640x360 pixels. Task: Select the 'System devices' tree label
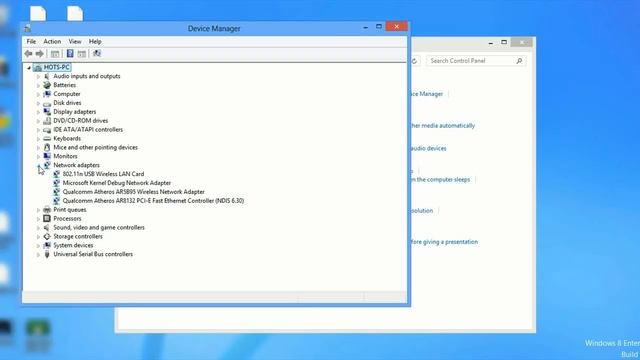point(73,245)
